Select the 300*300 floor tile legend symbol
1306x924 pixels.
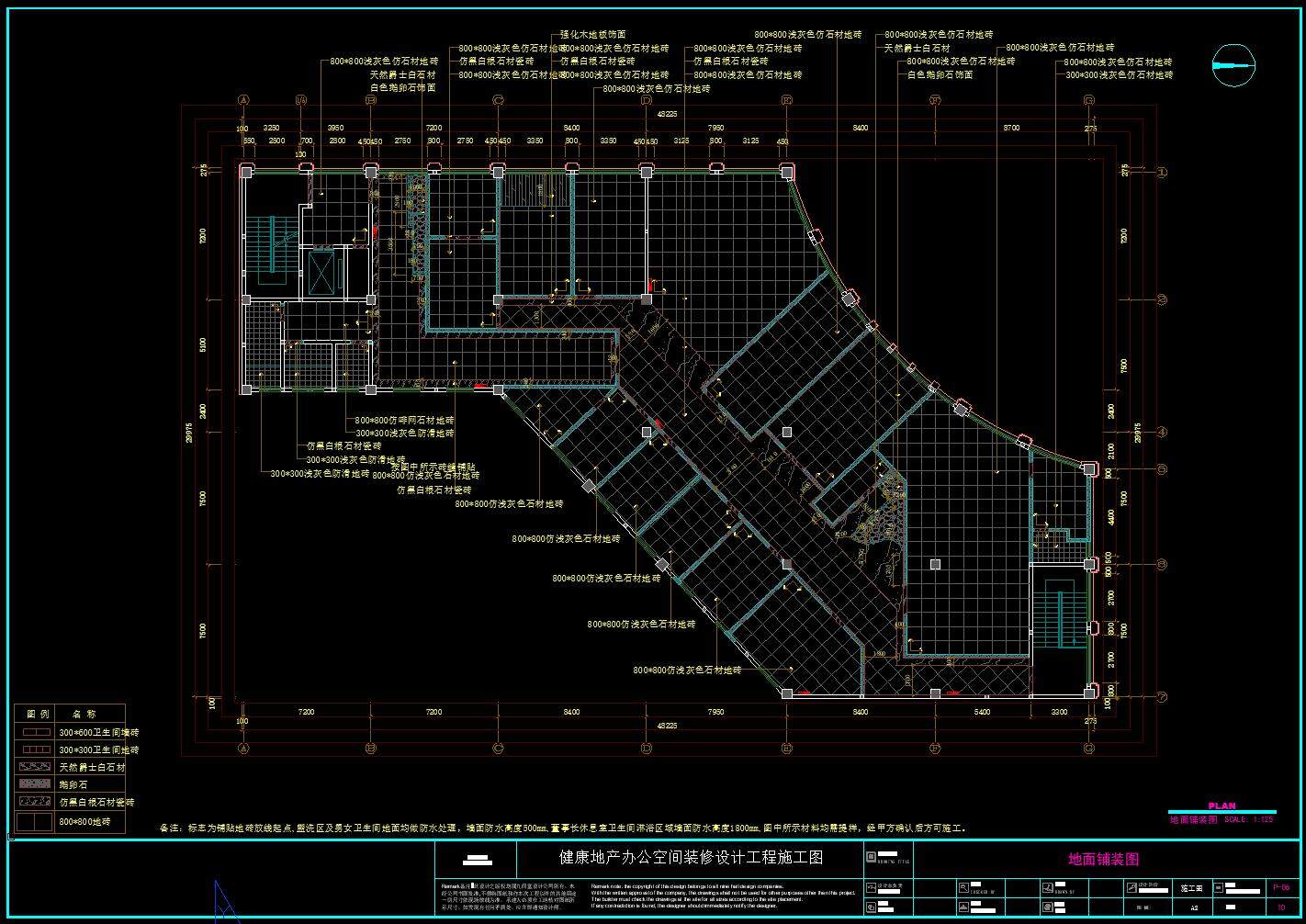click(x=36, y=749)
